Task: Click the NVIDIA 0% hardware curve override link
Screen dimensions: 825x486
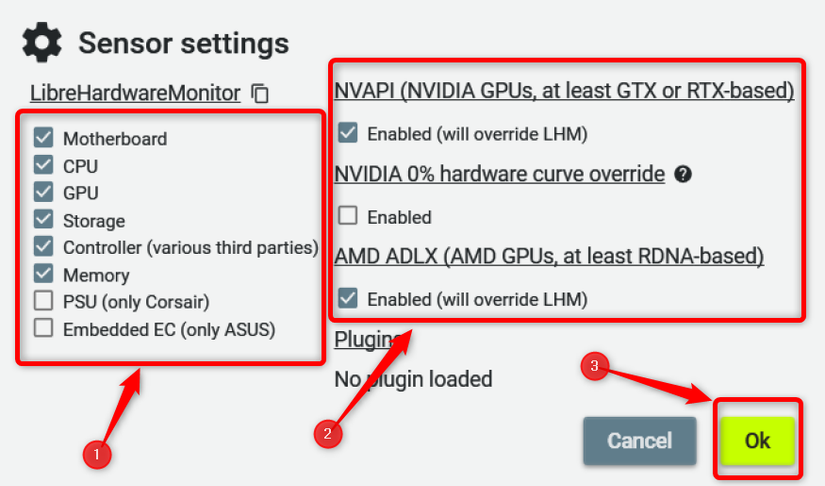Action: tap(499, 174)
